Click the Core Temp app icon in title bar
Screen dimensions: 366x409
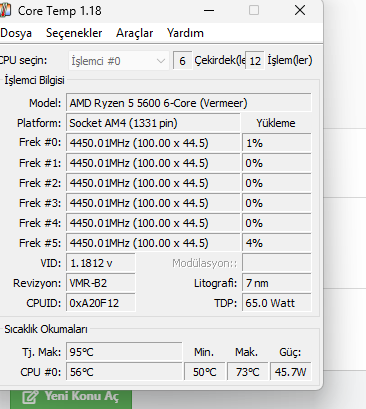pos(5,10)
